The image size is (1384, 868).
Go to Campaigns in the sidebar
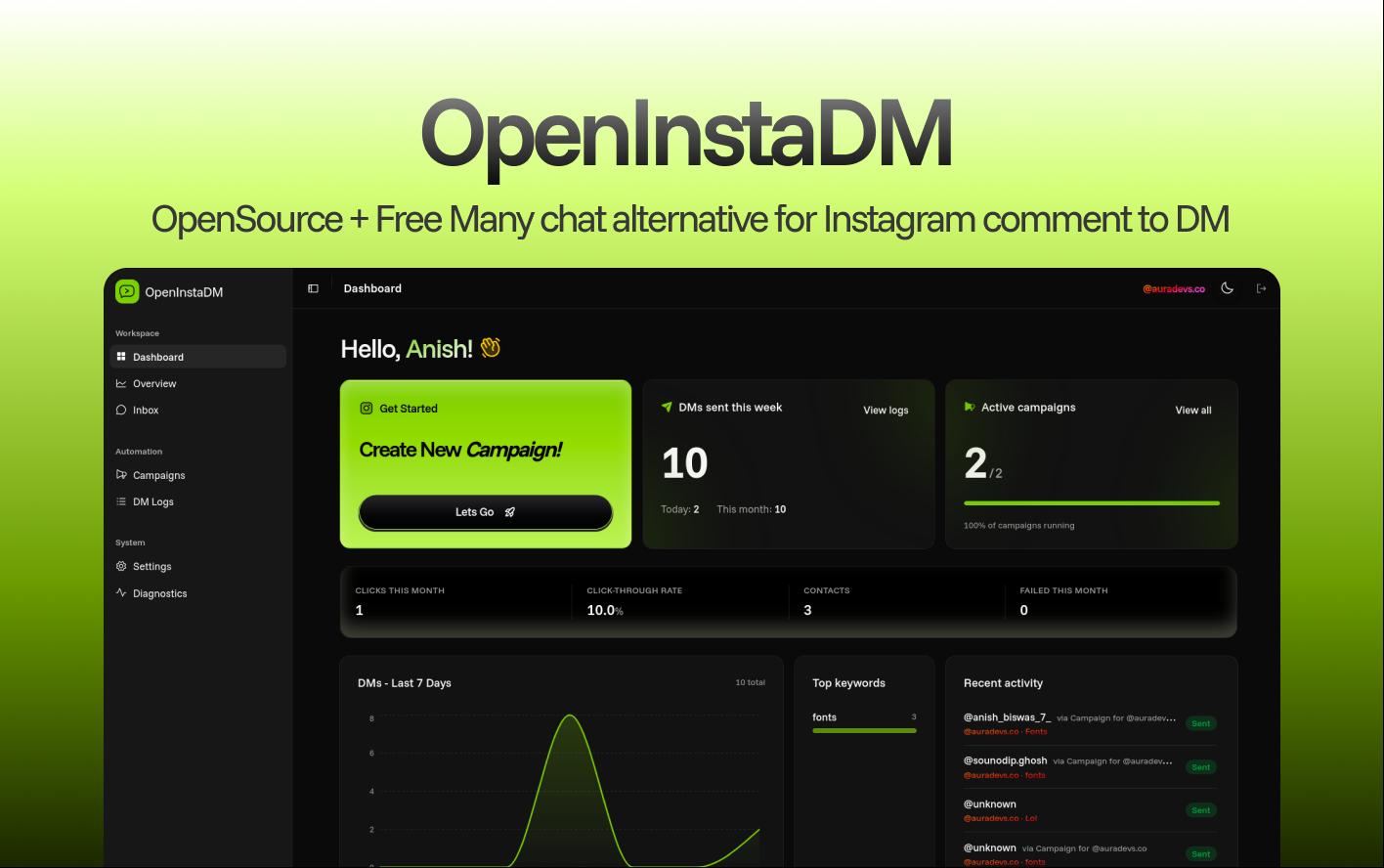[x=198, y=475]
